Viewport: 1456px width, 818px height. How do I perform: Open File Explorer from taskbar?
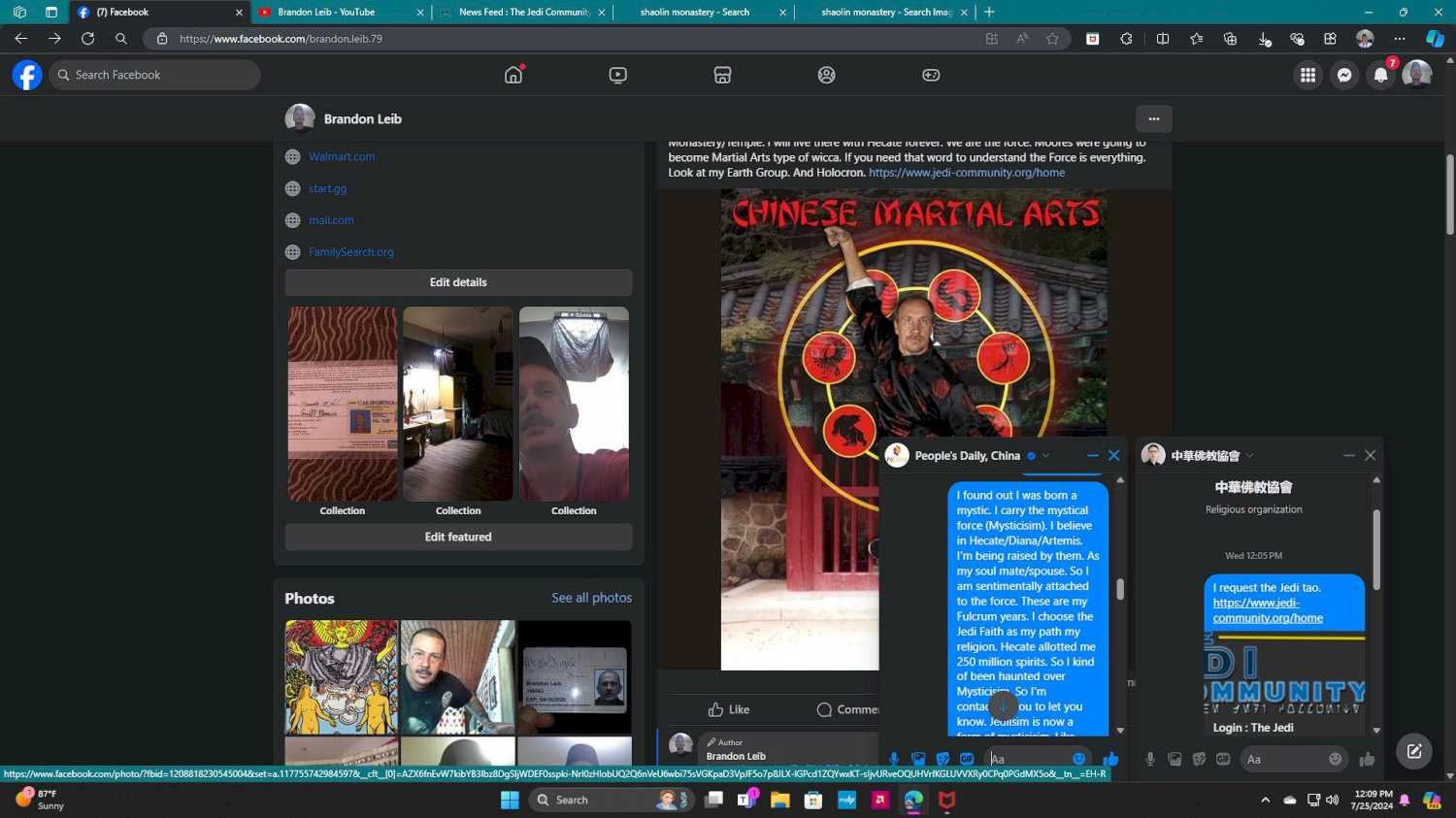click(780, 800)
